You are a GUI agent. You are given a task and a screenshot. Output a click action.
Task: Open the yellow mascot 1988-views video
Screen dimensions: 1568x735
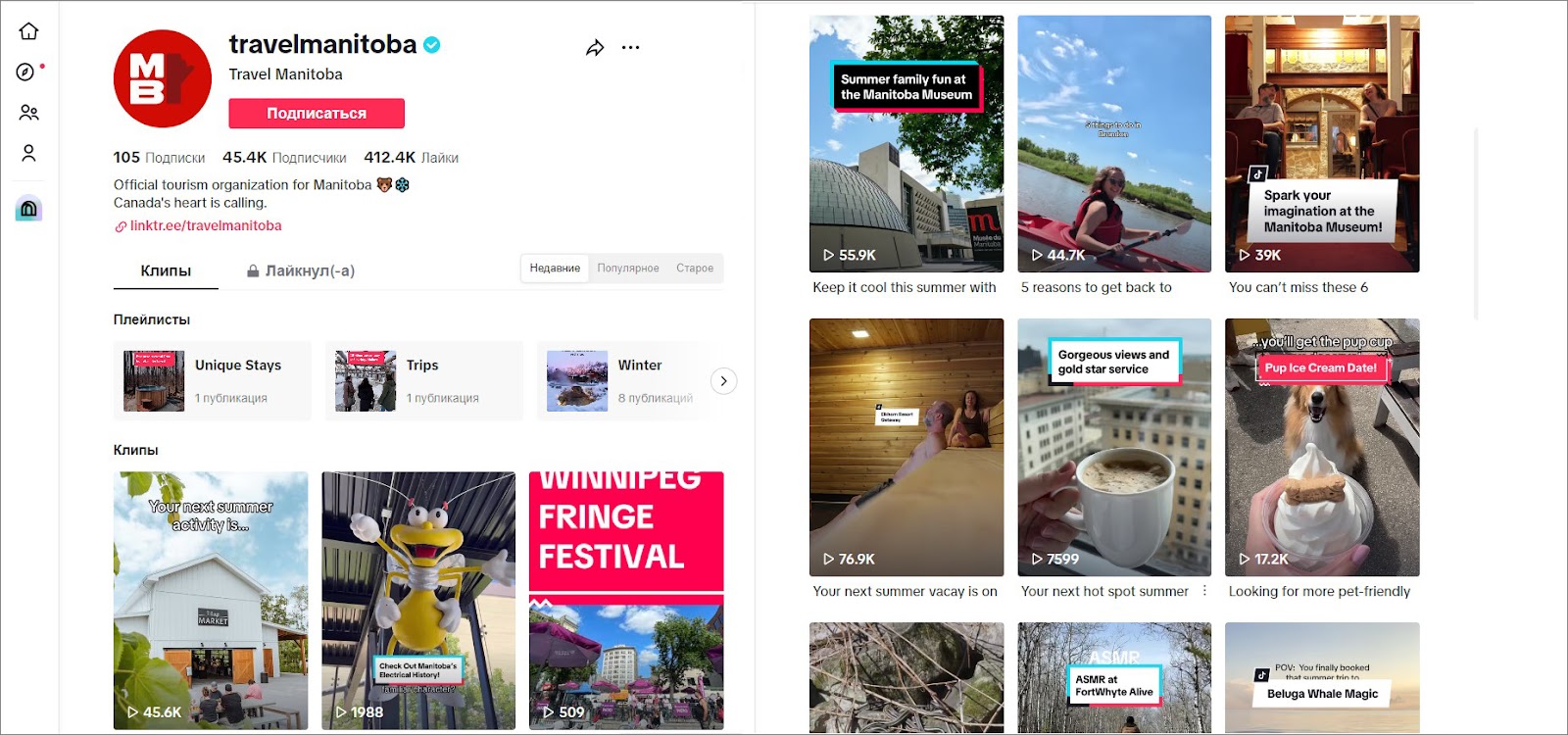click(x=418, y=601)
